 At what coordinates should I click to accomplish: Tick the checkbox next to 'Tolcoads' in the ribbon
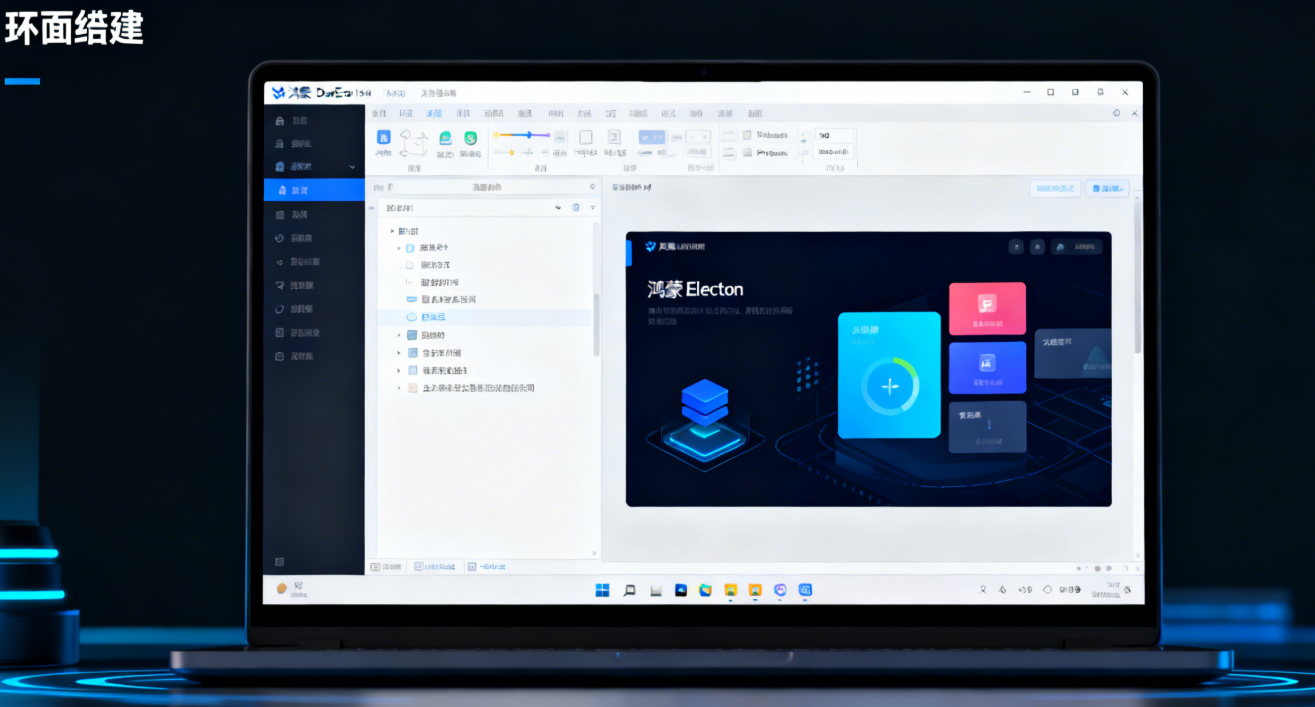point(746,135)
